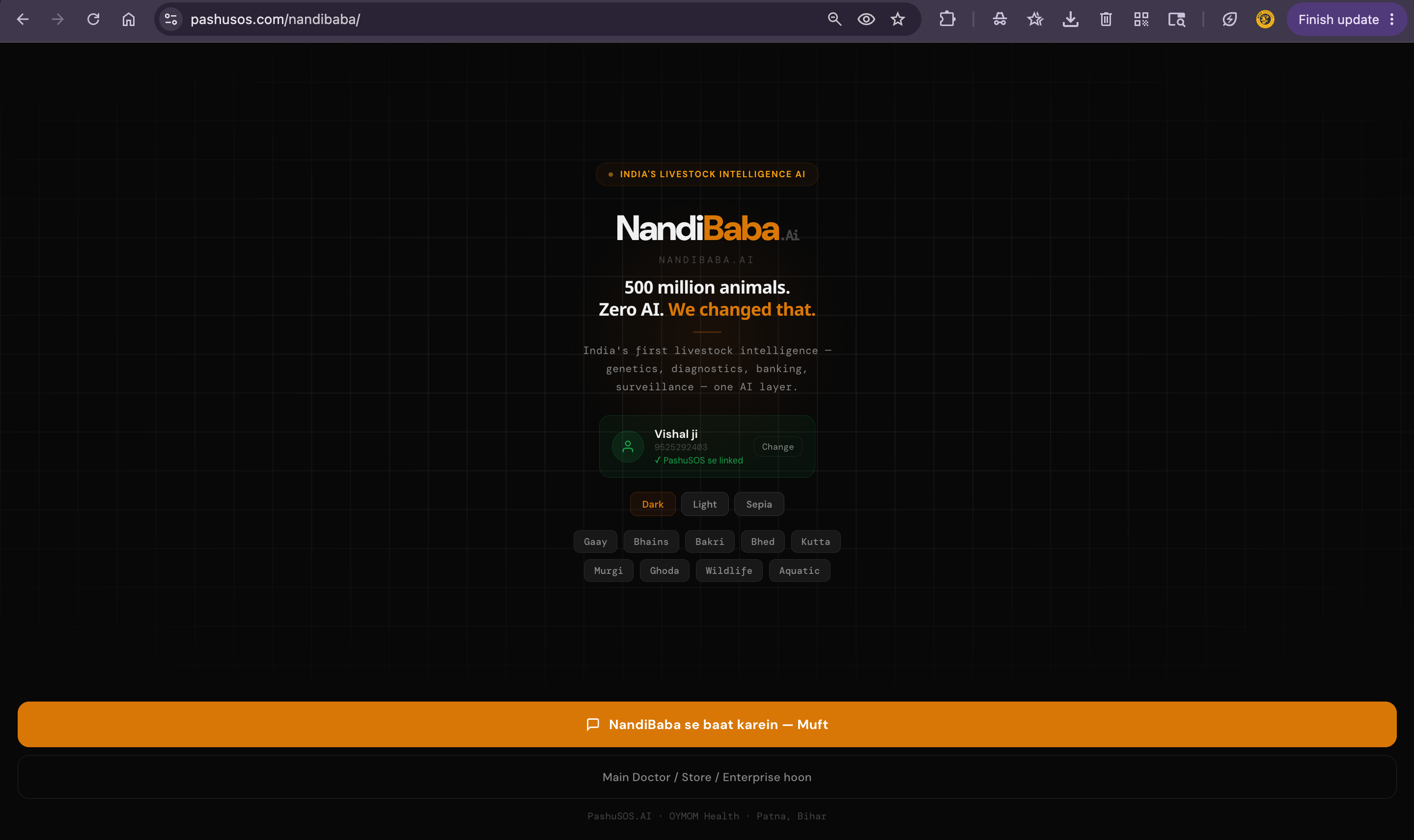
Task: Select the Bakri animal chip
Action: point(710,542)
